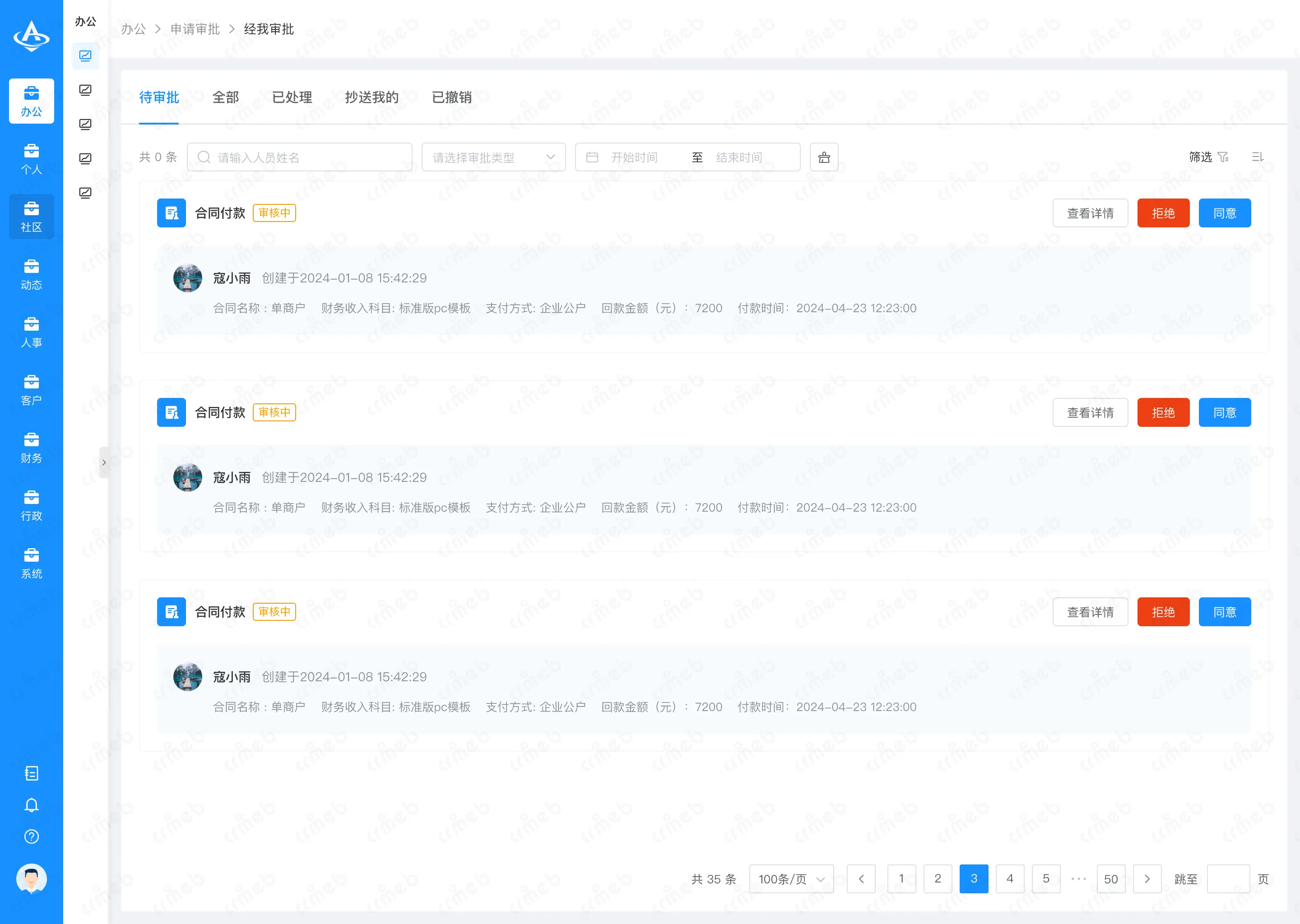
Task: Click the 结束时间 date field
Action: point(739,157)
